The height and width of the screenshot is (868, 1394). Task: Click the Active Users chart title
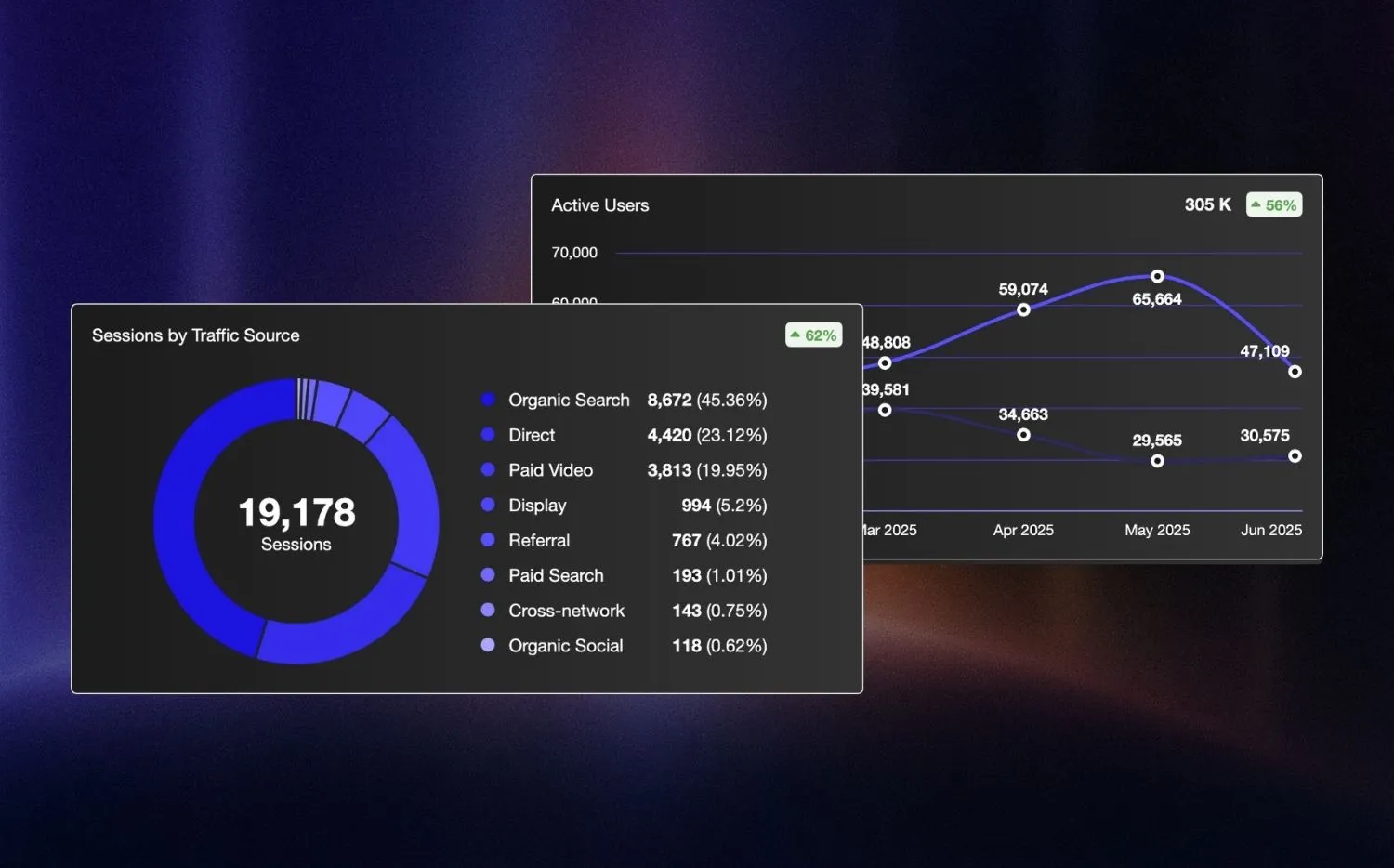click(x=599, y=205)
